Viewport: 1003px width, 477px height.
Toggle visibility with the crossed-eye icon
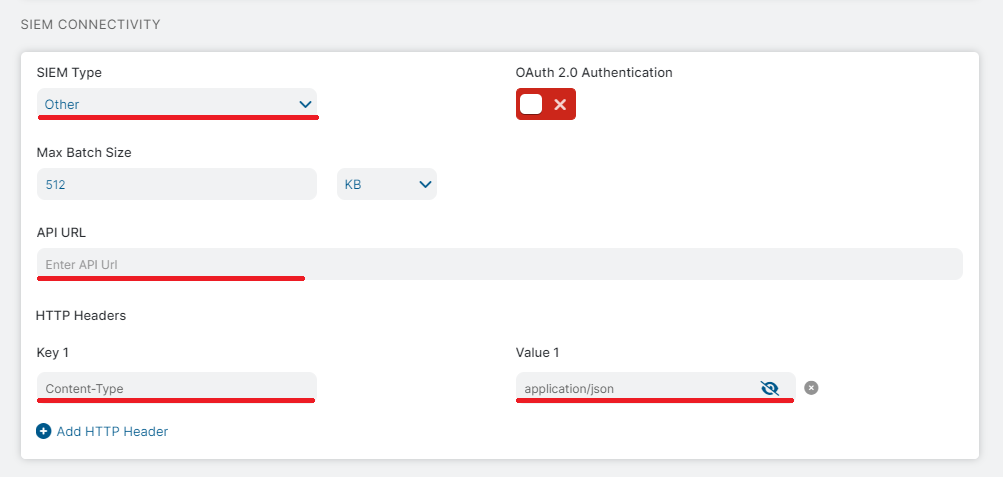(769, 388)
